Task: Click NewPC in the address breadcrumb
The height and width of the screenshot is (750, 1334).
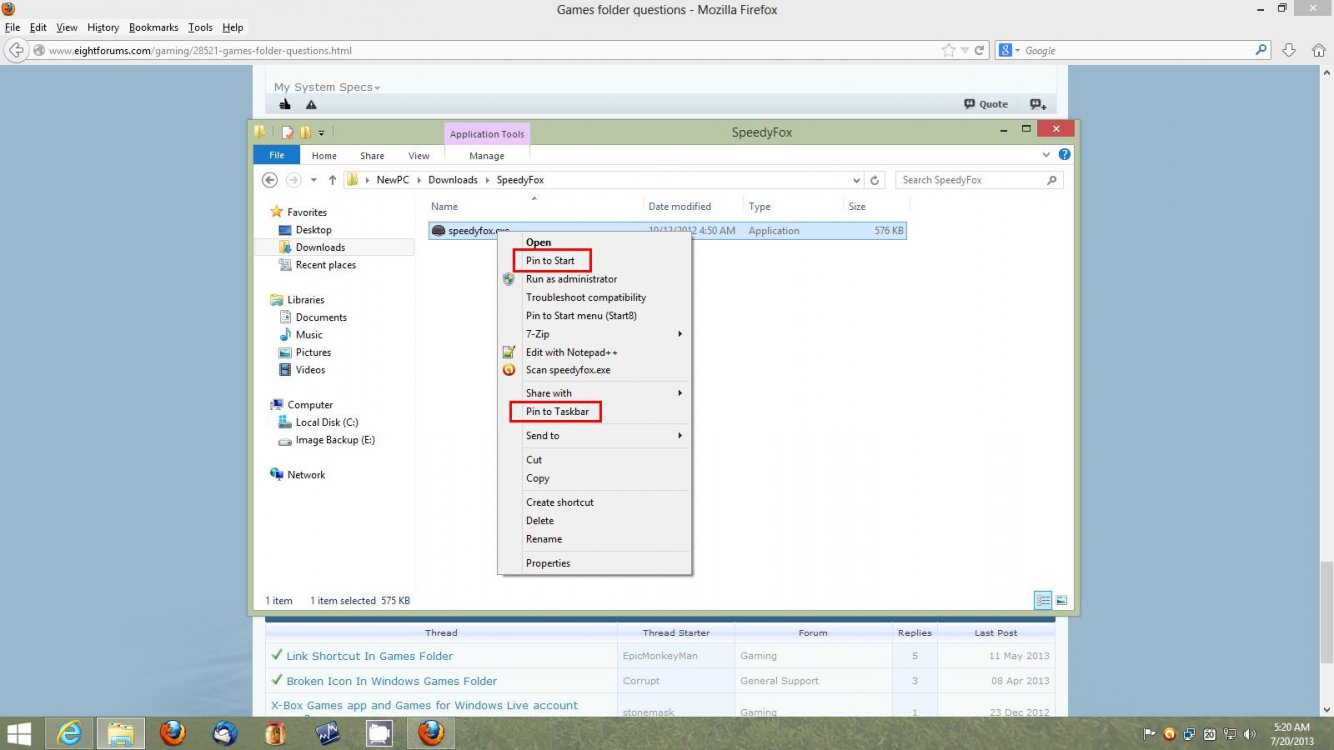Action: coord(393,180)
